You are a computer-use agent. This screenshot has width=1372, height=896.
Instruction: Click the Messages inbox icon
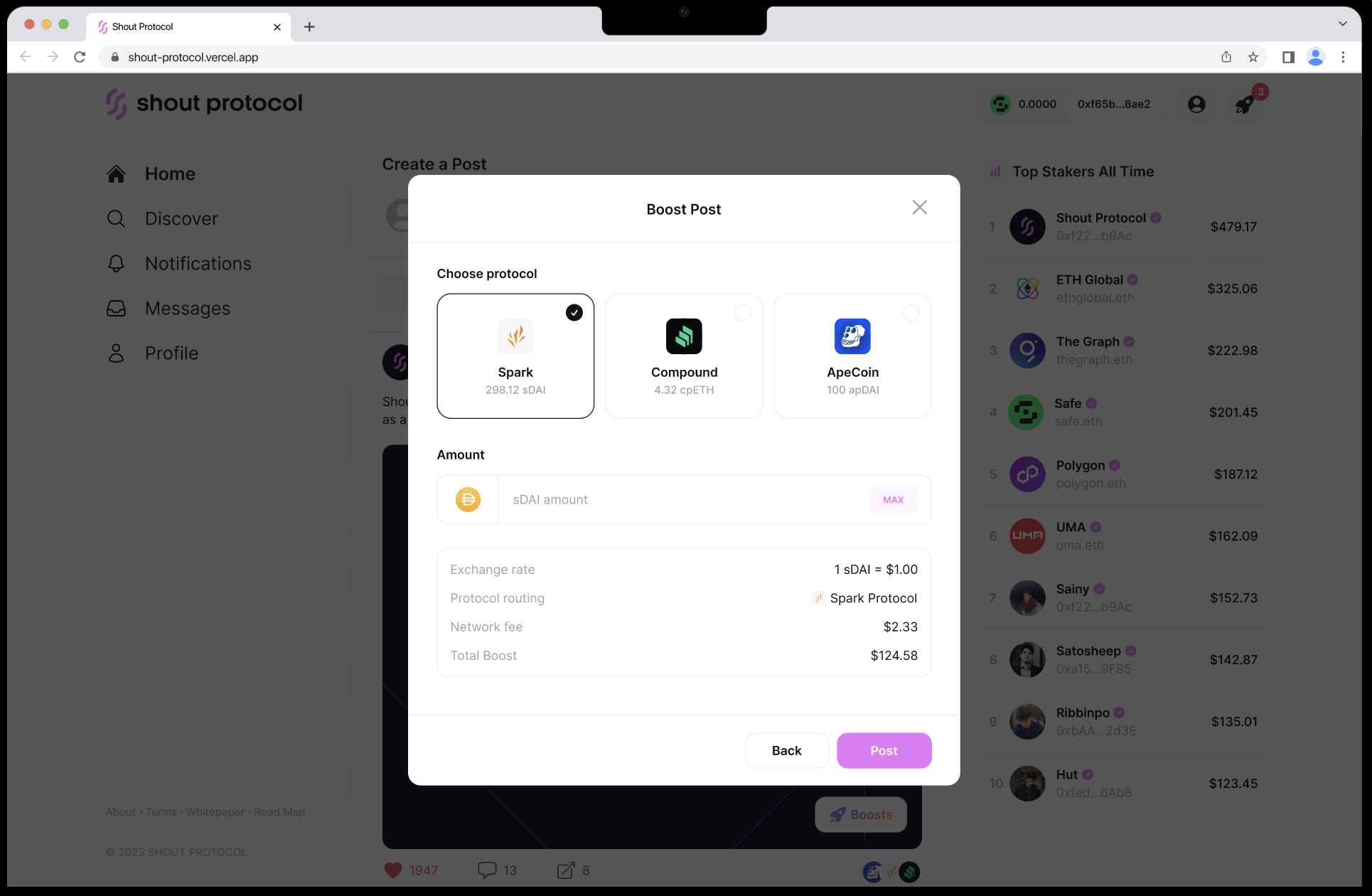(117, 308)
